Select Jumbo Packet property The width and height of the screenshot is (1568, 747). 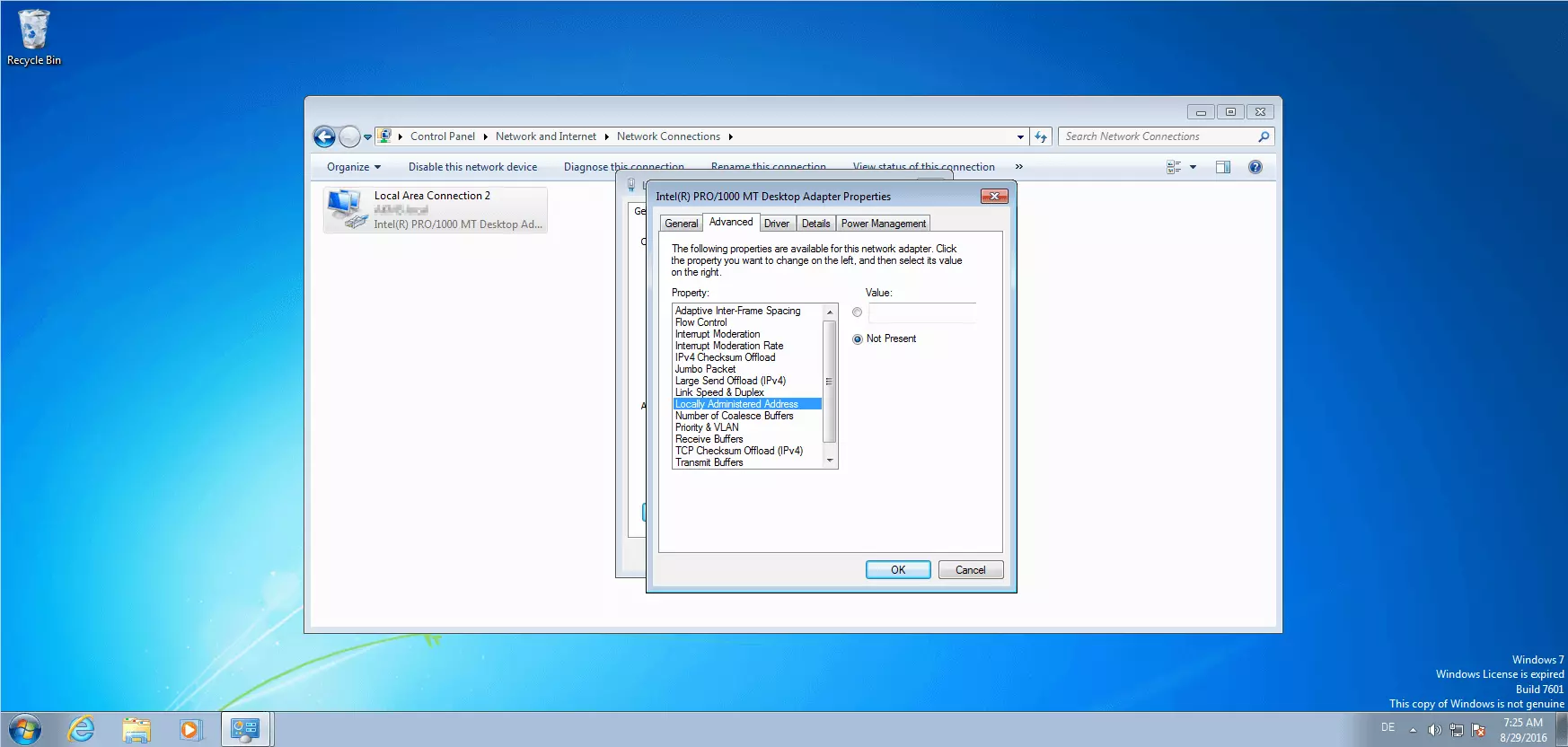coord(747,369)
